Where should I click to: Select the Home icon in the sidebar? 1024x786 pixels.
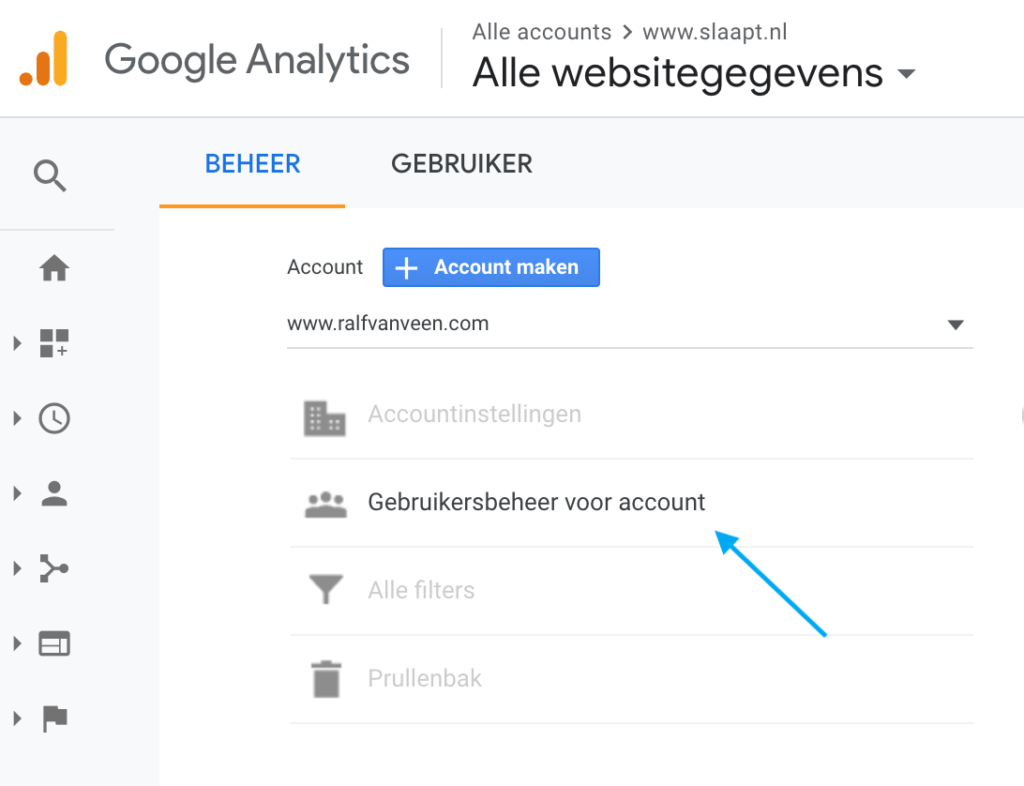coord(54,268)
